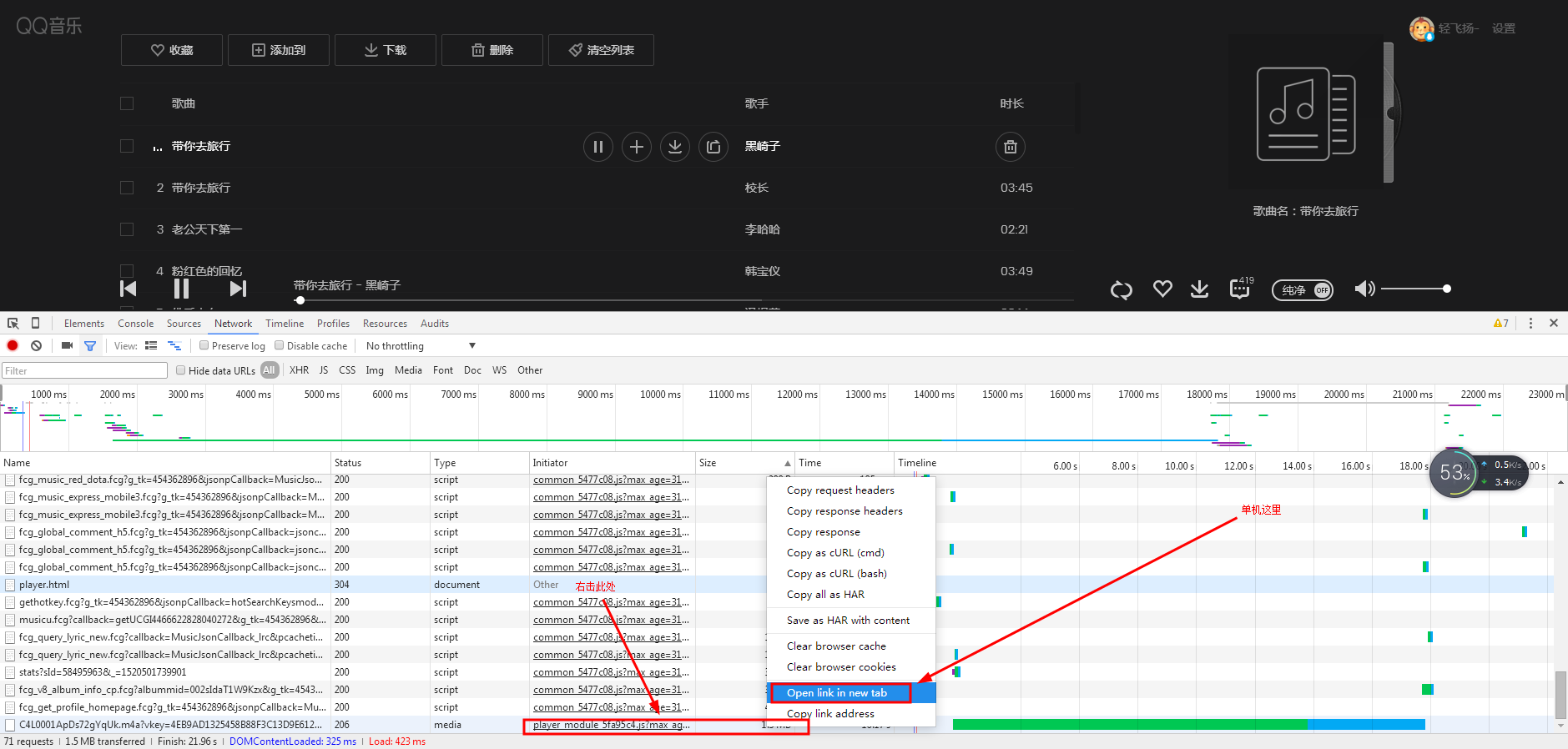The height and width of the screenshot is (749, 1568).
Task: Mute the volume speaker icon
Action: pyautogui.click(x=1364, y=289)
